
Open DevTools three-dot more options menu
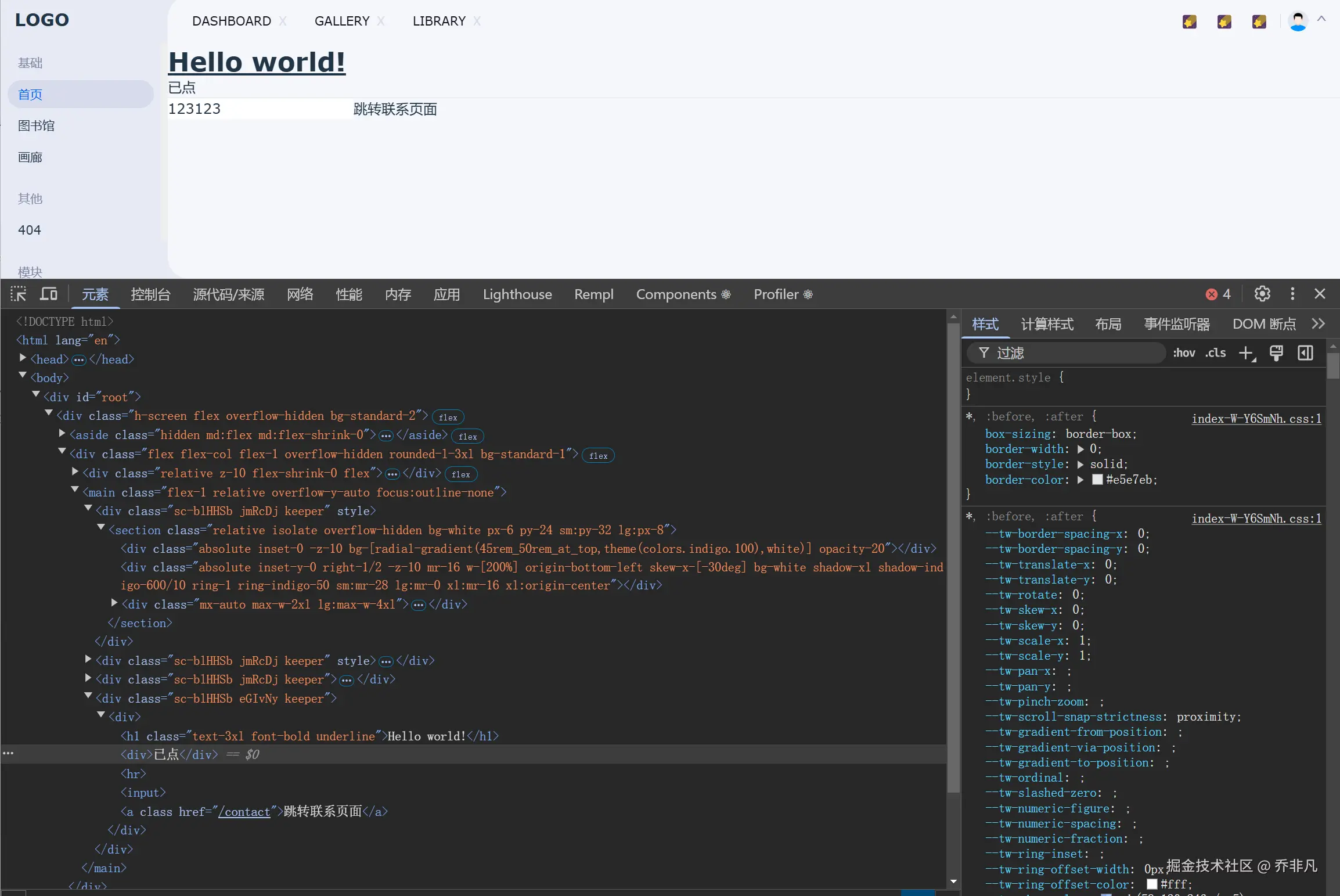(x=1292, y=294)
